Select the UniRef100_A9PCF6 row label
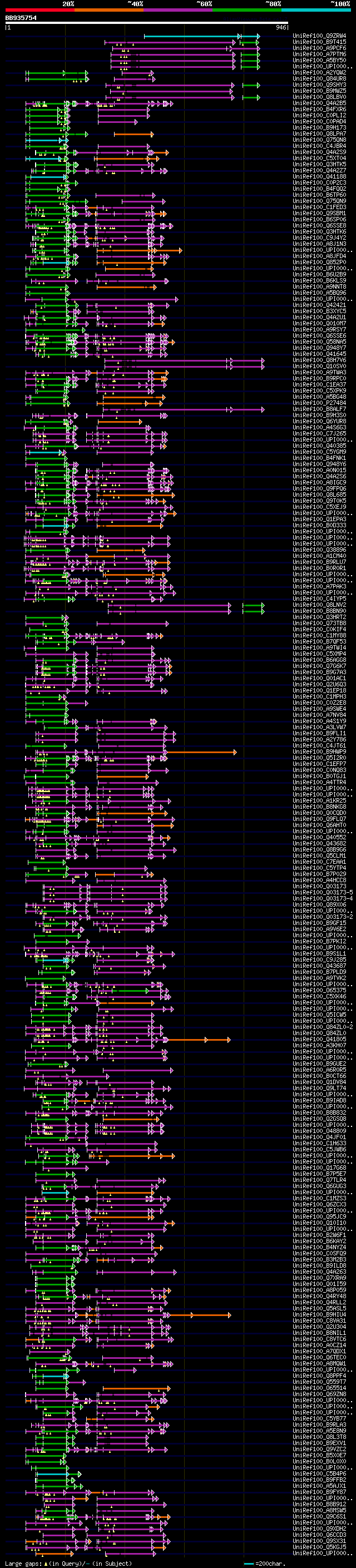Screen dimensions: 356x1568 tap(319, 48)
